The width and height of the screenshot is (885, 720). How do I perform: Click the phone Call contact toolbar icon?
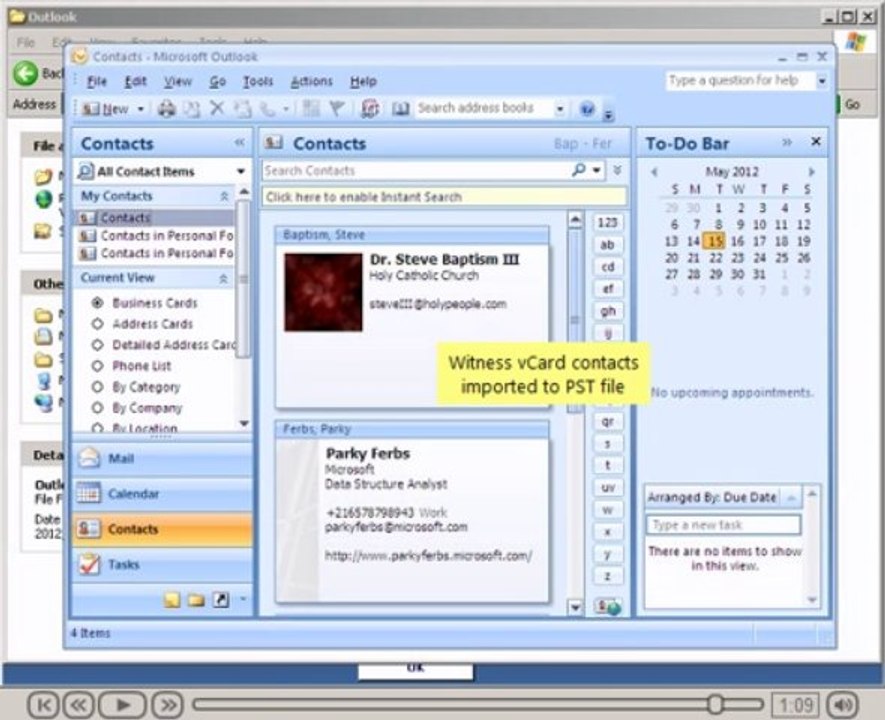click(268, 108)
